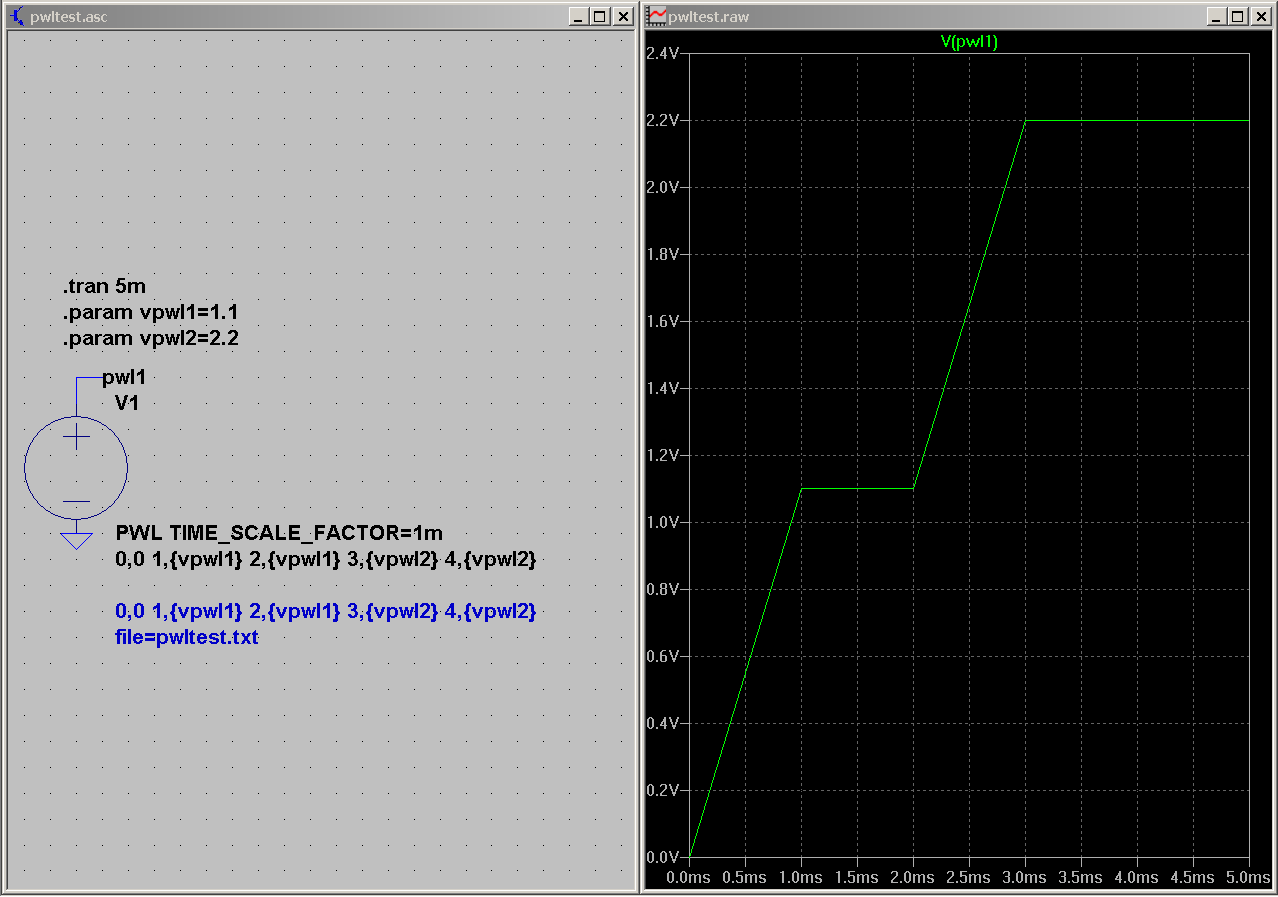1278x897 pixels.
Task: Close the pwltest.raw waveform window
Action: point(1260,16)
